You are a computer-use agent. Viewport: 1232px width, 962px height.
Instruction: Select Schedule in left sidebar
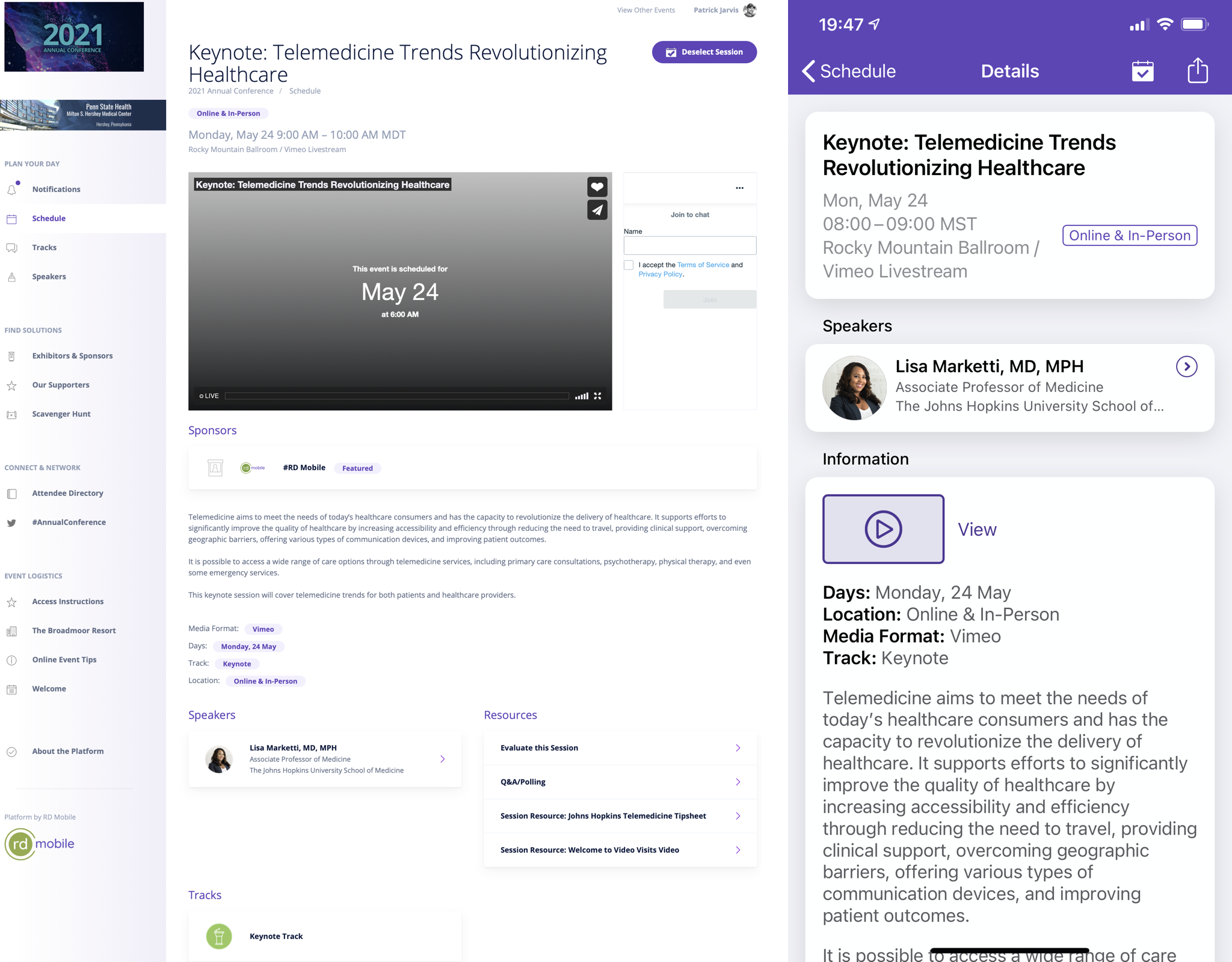coord(83,218)
